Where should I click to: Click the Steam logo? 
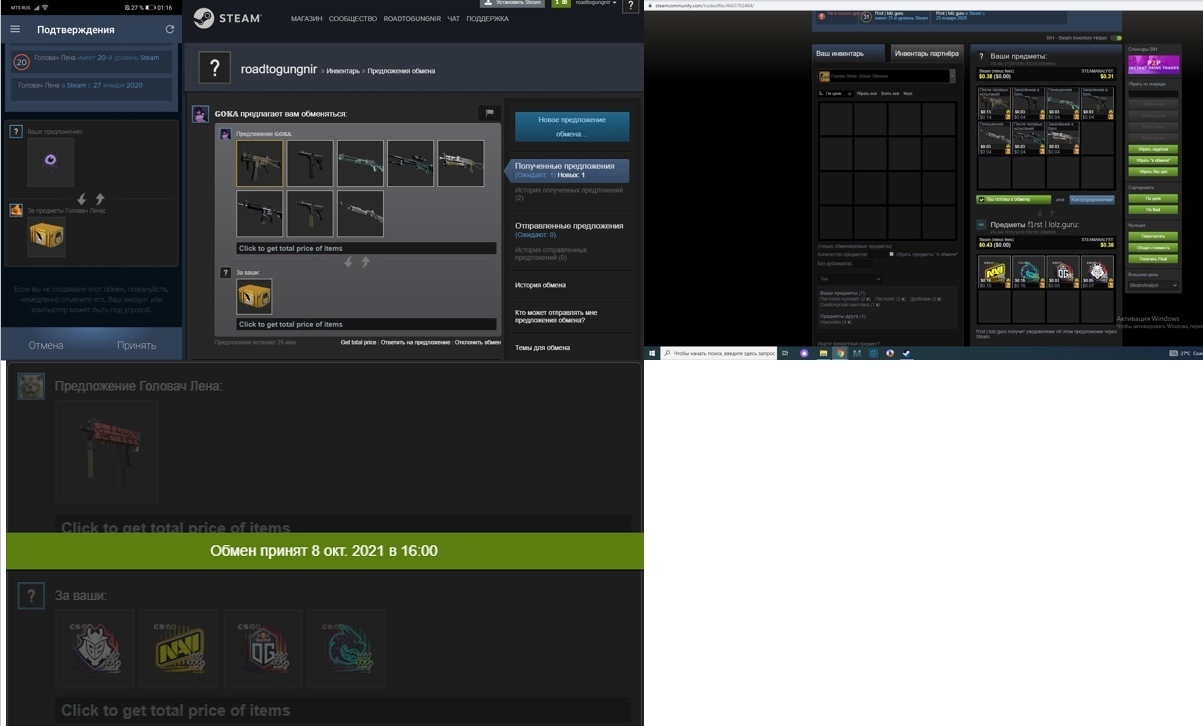[x=227, y=18]
